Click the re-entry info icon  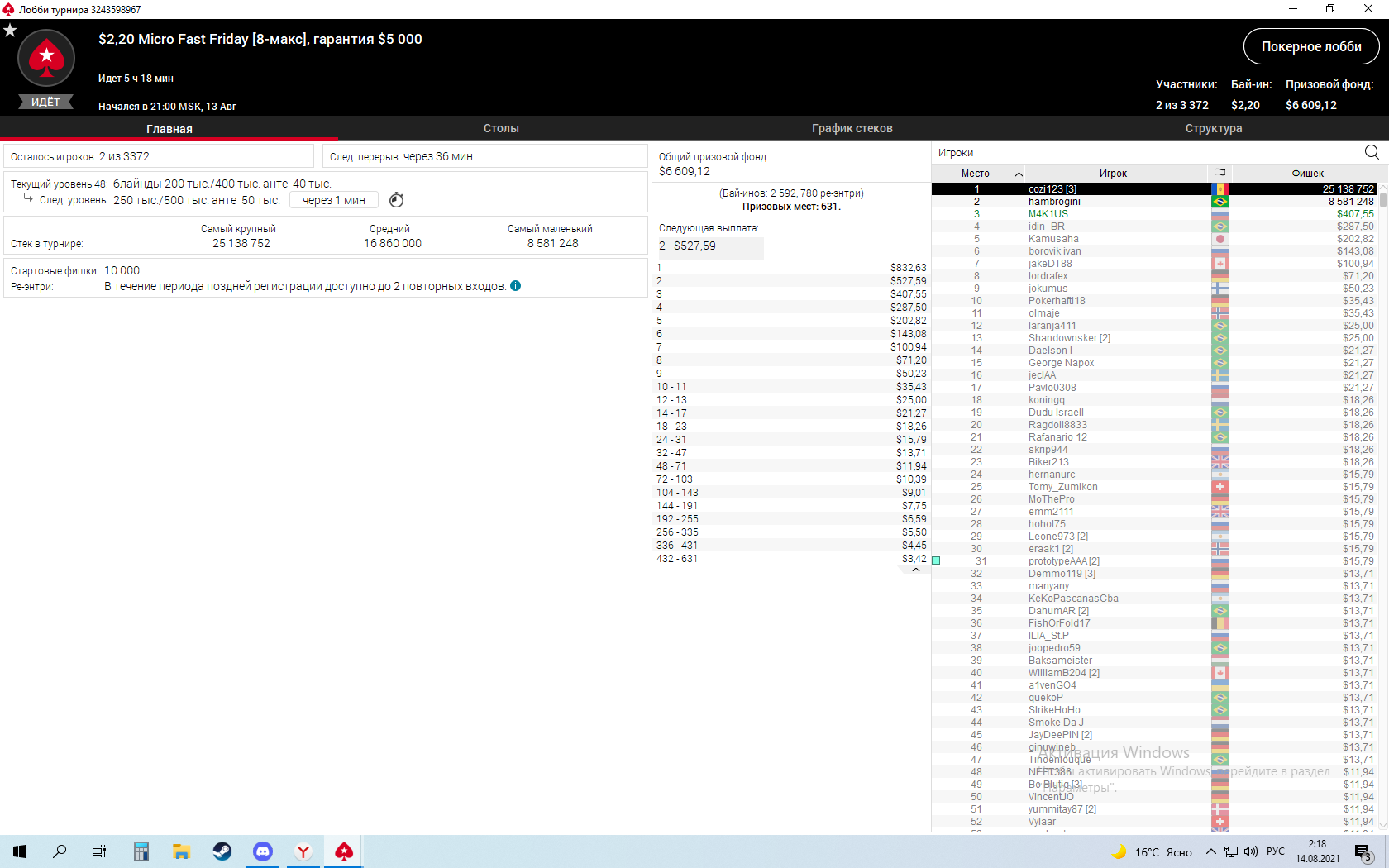click(515, 286)
